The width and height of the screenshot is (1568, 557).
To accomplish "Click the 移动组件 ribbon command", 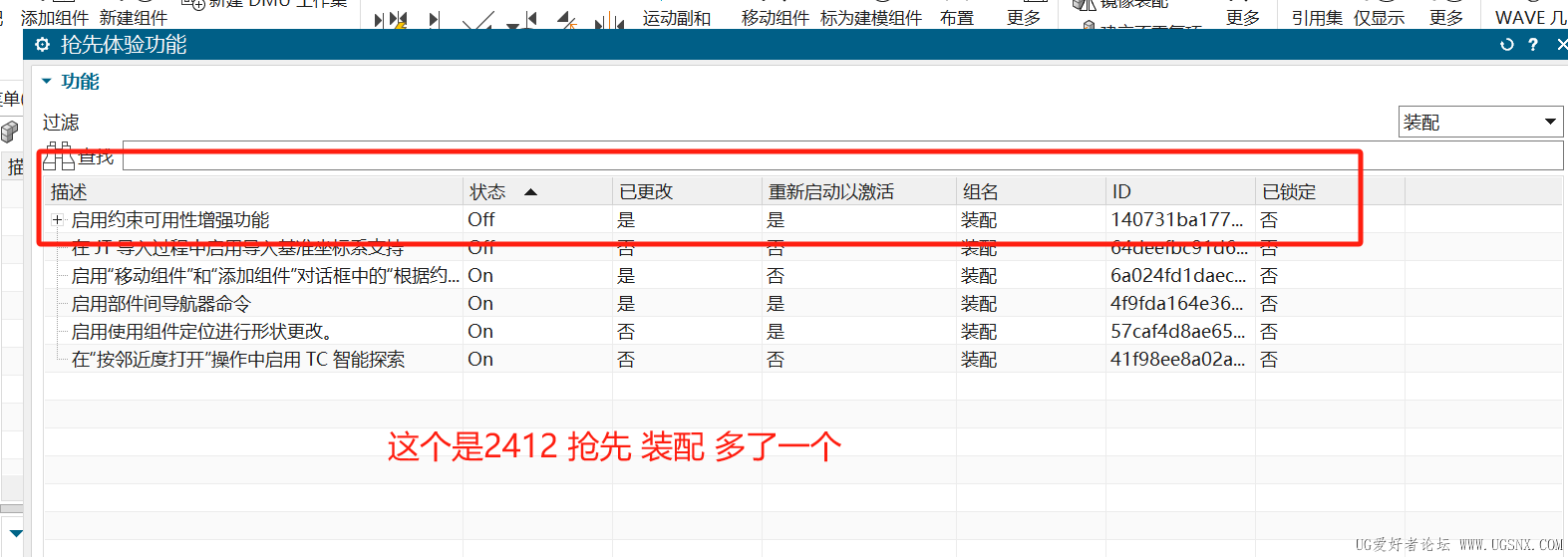I will coord(776,18).
